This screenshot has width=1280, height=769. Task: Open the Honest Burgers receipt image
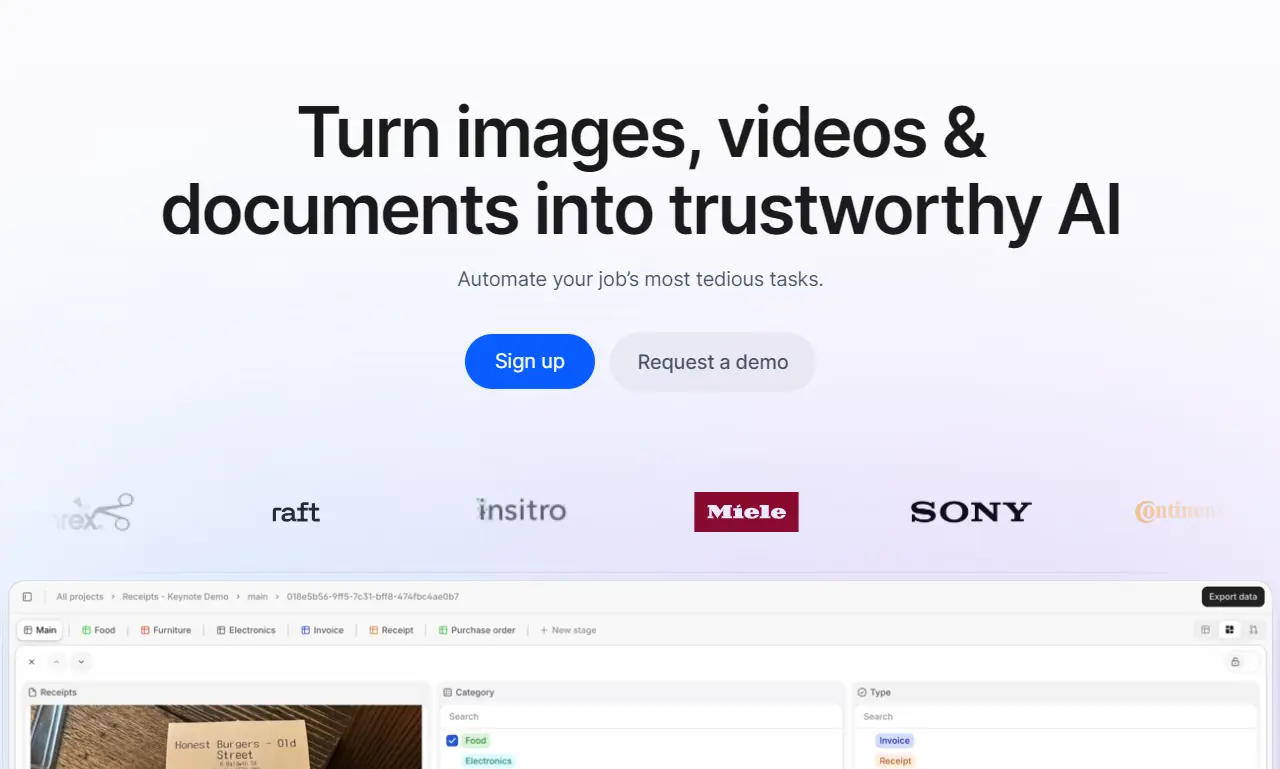(226, 737)
